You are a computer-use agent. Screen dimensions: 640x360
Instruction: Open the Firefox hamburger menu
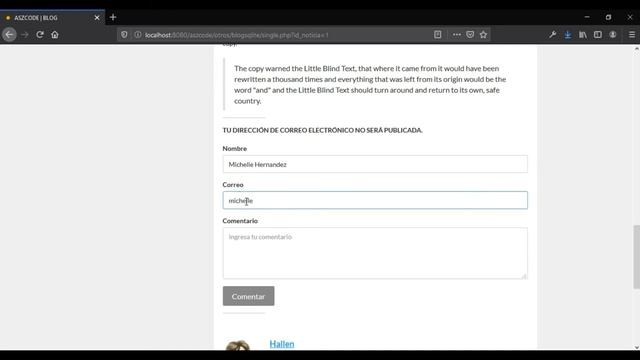click(x=631, y=35)
